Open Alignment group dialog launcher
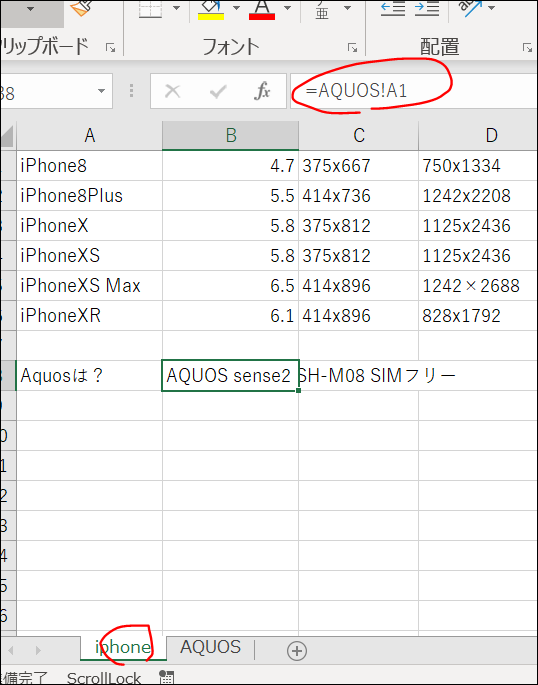Image resolution: width=538 pixels, height=685 pixels. click(x=528, y=48)
